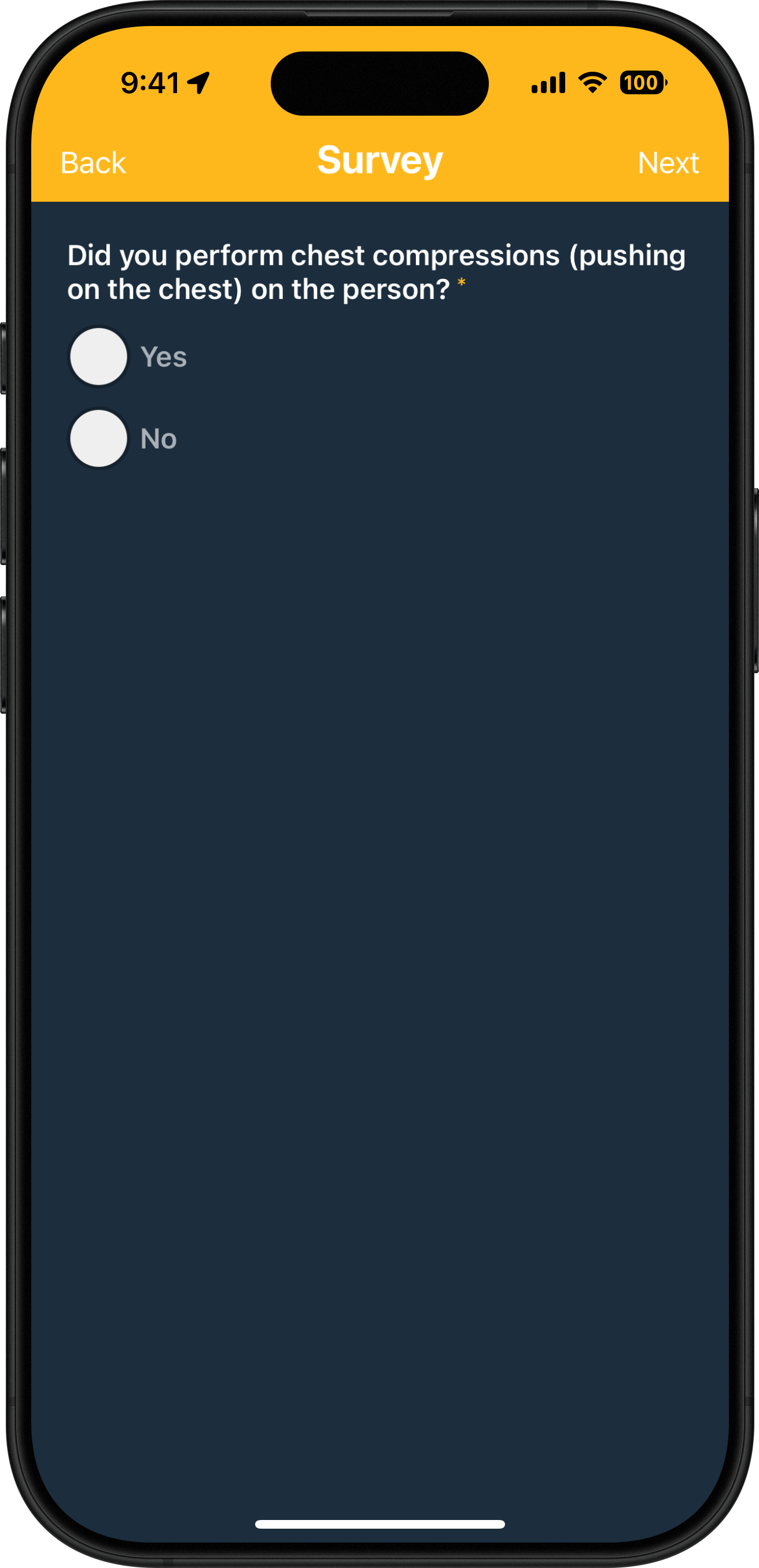This screenshot has height=1568, width=759.
Task: Choose the No answer label text
Action: click(x=159, y=439)
